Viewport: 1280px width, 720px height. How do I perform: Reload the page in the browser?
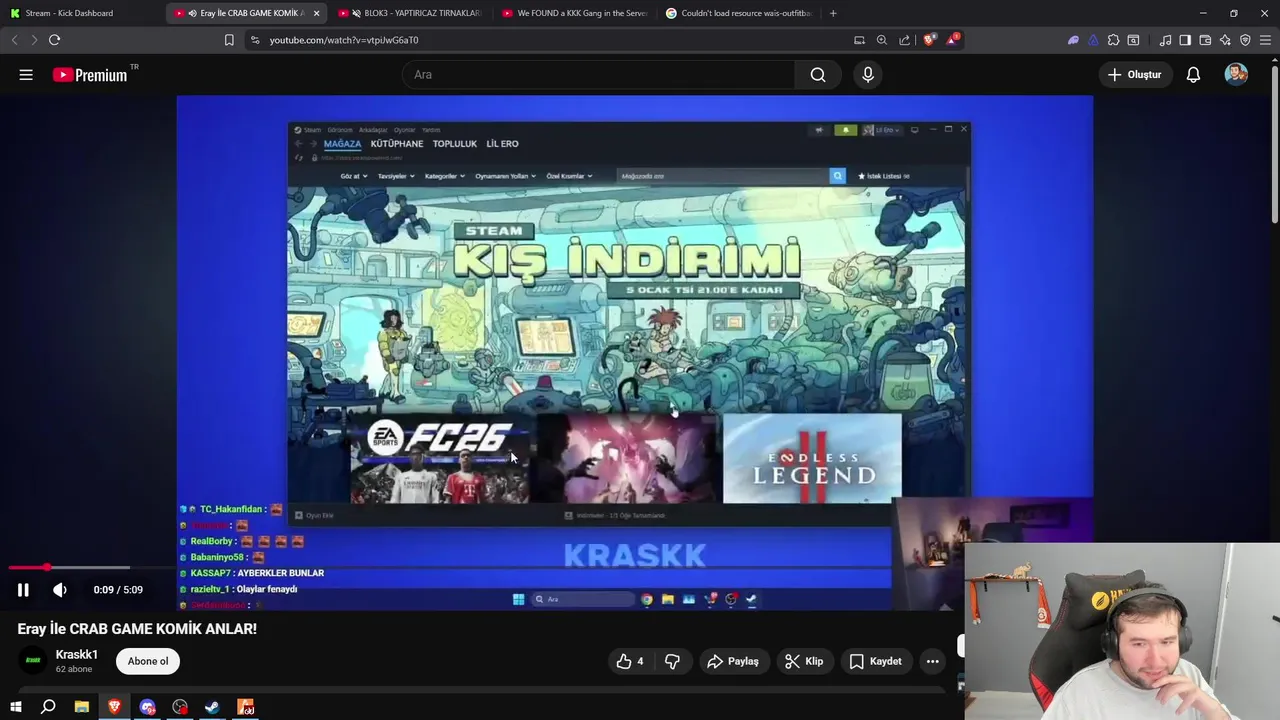(54, 40)
